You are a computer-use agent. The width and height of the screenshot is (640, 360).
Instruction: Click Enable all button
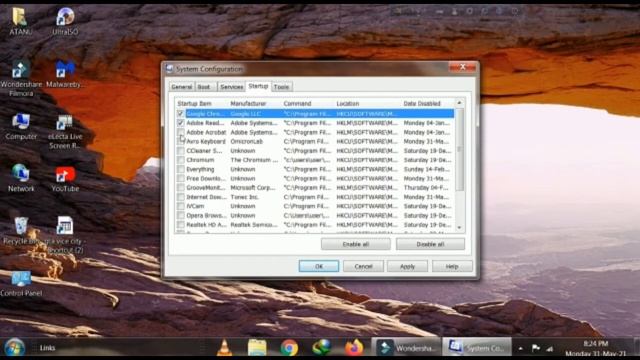[356, 244]
